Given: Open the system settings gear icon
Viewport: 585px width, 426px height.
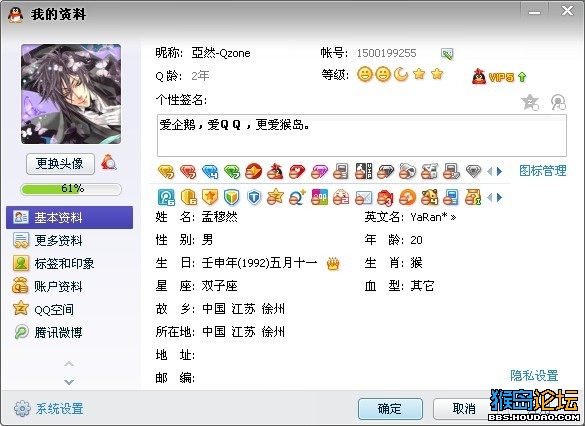Looking at the screenshot, I should click(x=22, y=408).
